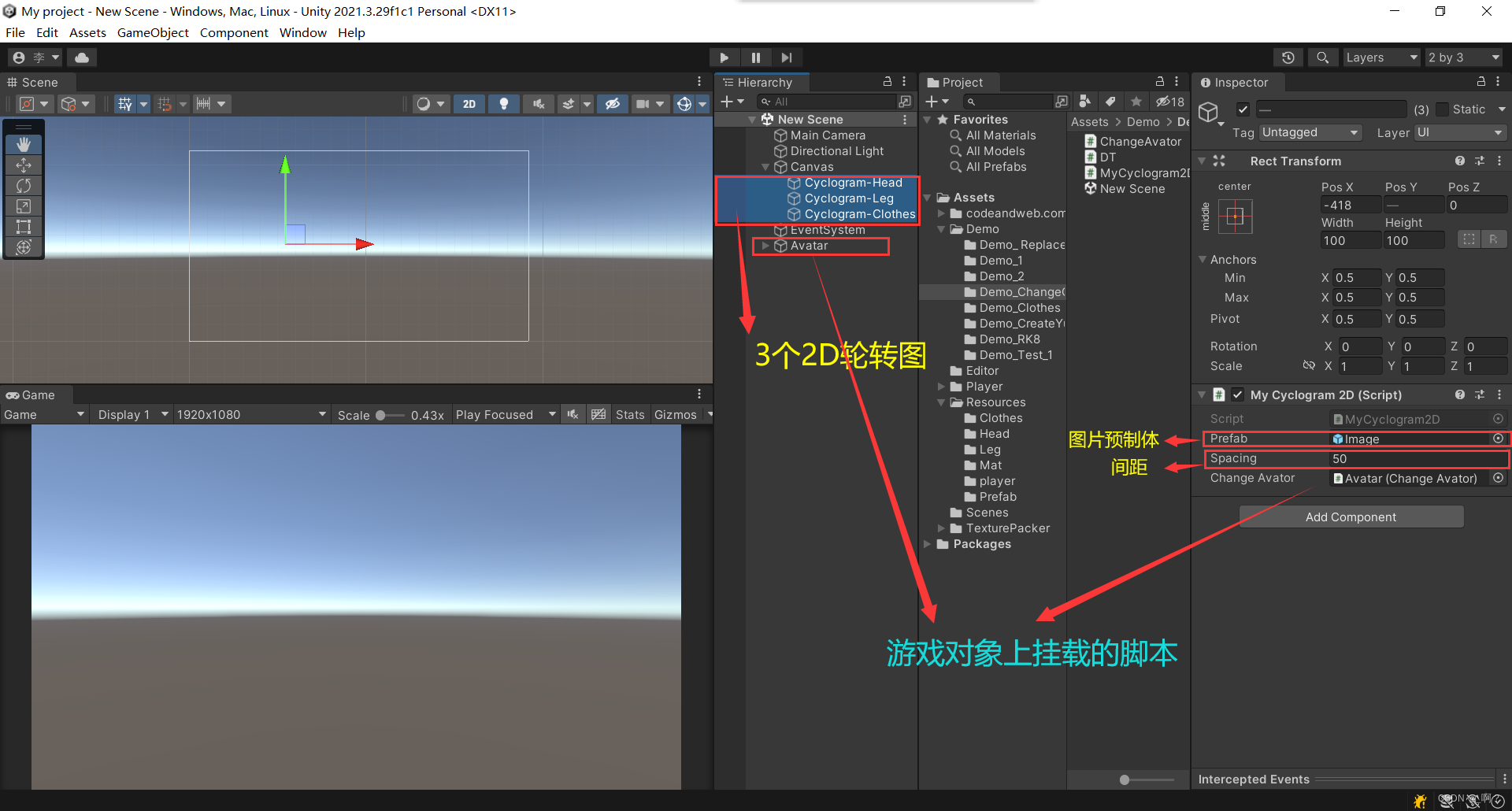
Task: Select the Hand (View) tool
Action: (24, 145)
